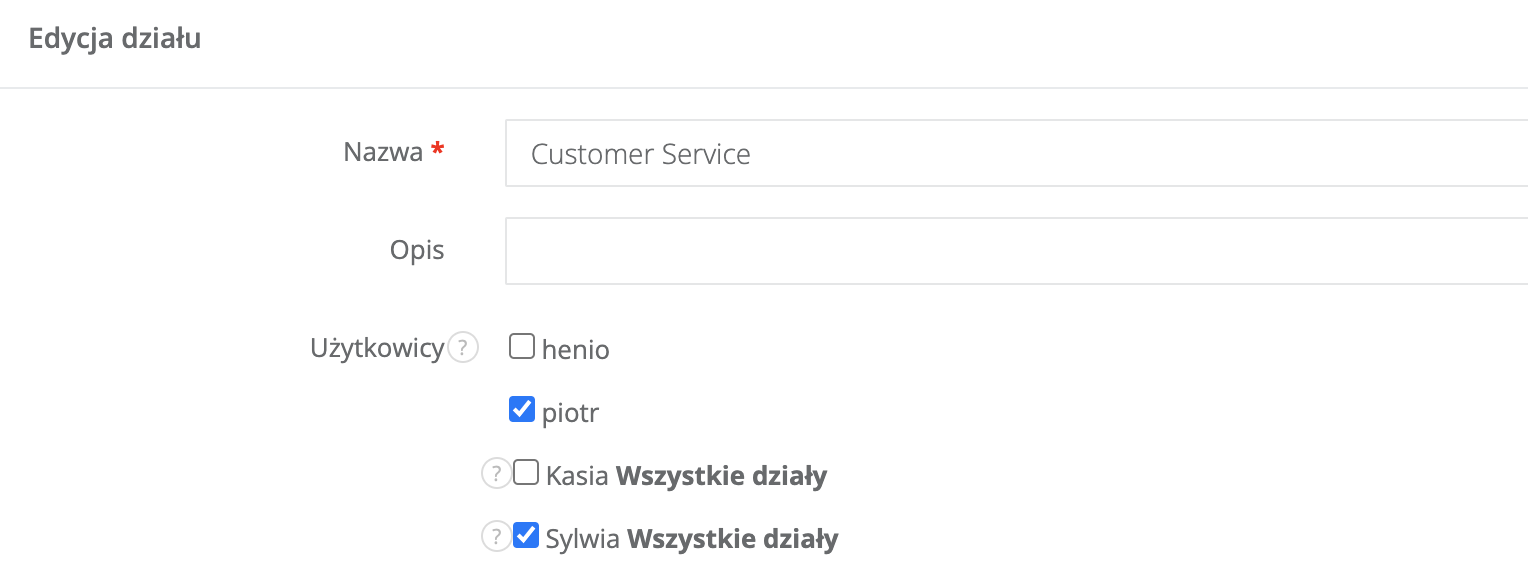Viewport: 1528px width, 588px height.
Task: Tick the Kasia user checkbox
Action: pyautogui.click(x=526, y=473)
